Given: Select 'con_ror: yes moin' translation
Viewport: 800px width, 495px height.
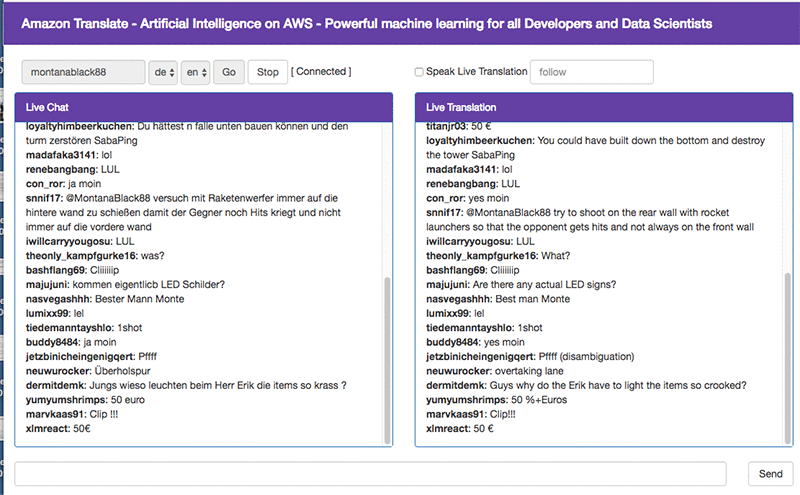Looking at the screenshot, I should (x=467, y=198).
